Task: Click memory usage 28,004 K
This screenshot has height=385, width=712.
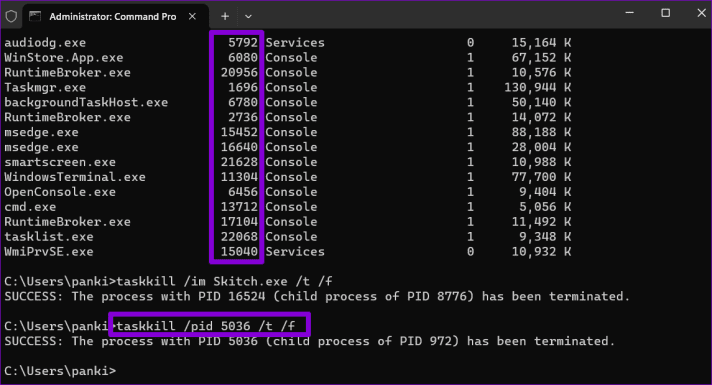Action: click(541, 148)
